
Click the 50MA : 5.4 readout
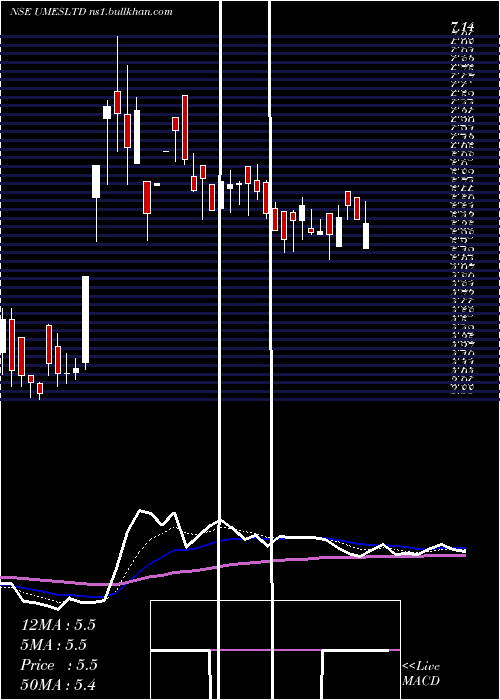(x=58, y=684)
